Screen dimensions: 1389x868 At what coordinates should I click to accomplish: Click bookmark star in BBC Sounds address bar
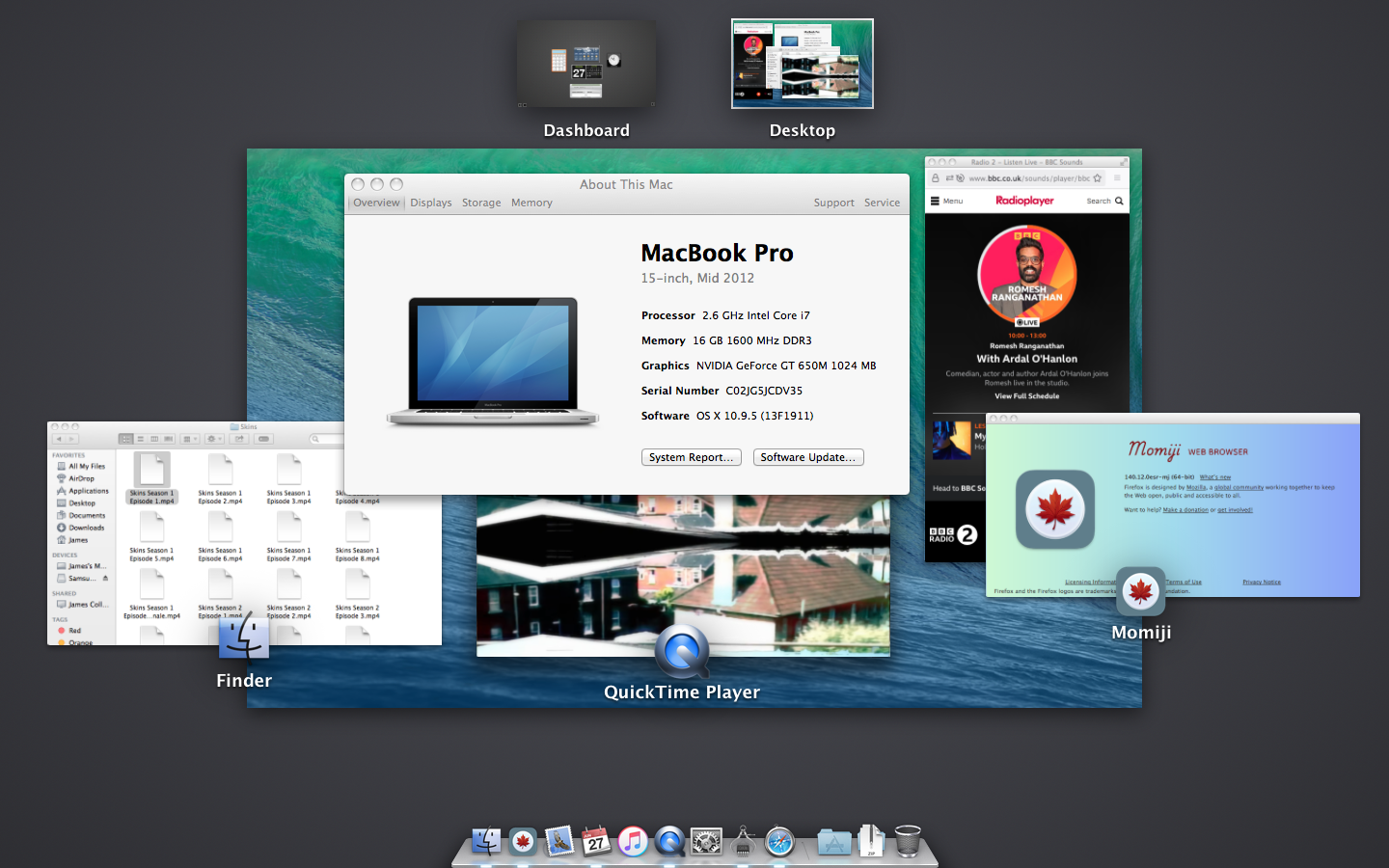click(1097, 178)
